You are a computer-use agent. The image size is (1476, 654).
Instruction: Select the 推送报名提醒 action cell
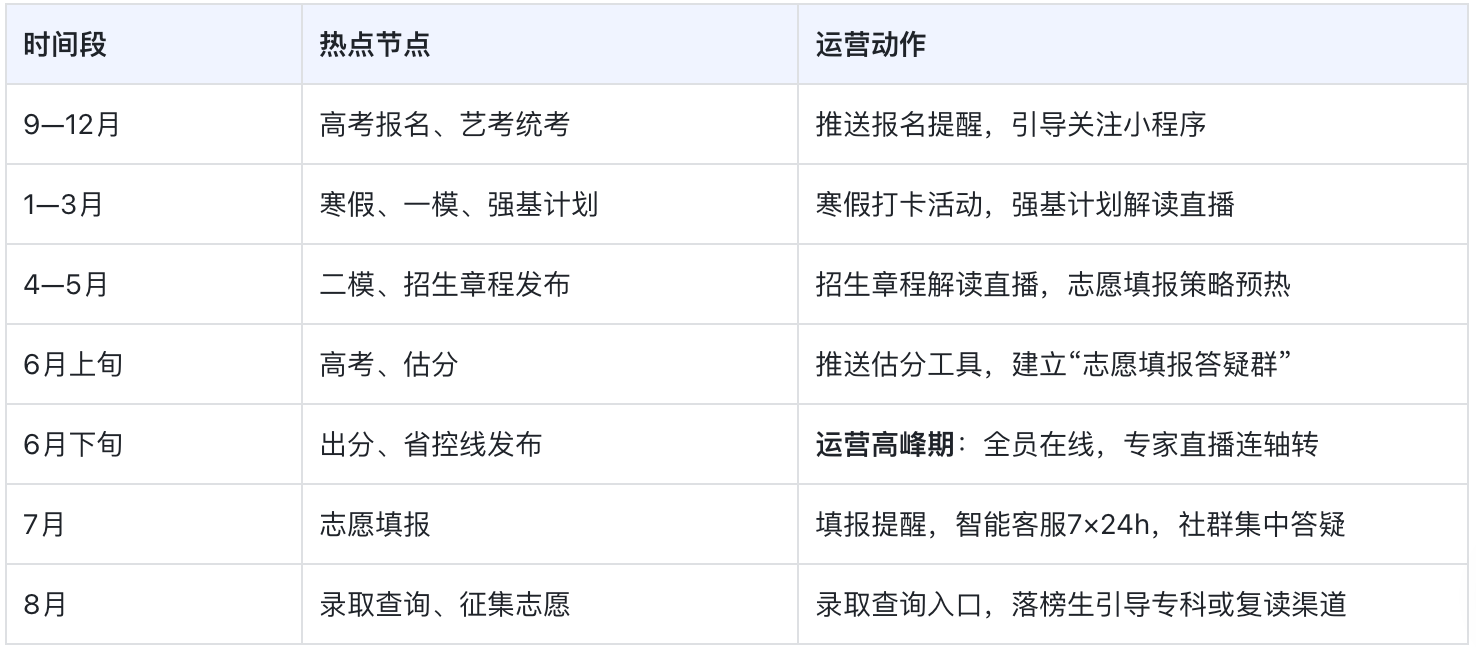1011,125
